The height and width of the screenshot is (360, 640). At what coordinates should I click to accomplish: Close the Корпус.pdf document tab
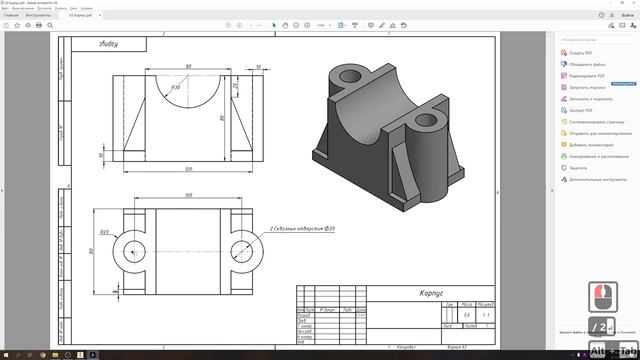coord(100,15)
